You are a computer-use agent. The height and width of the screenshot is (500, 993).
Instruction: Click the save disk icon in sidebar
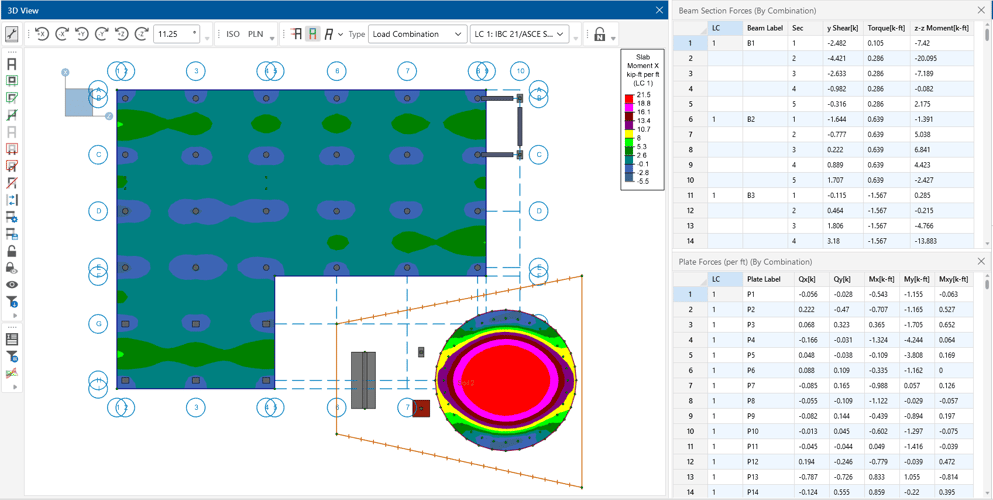[12, 340]
